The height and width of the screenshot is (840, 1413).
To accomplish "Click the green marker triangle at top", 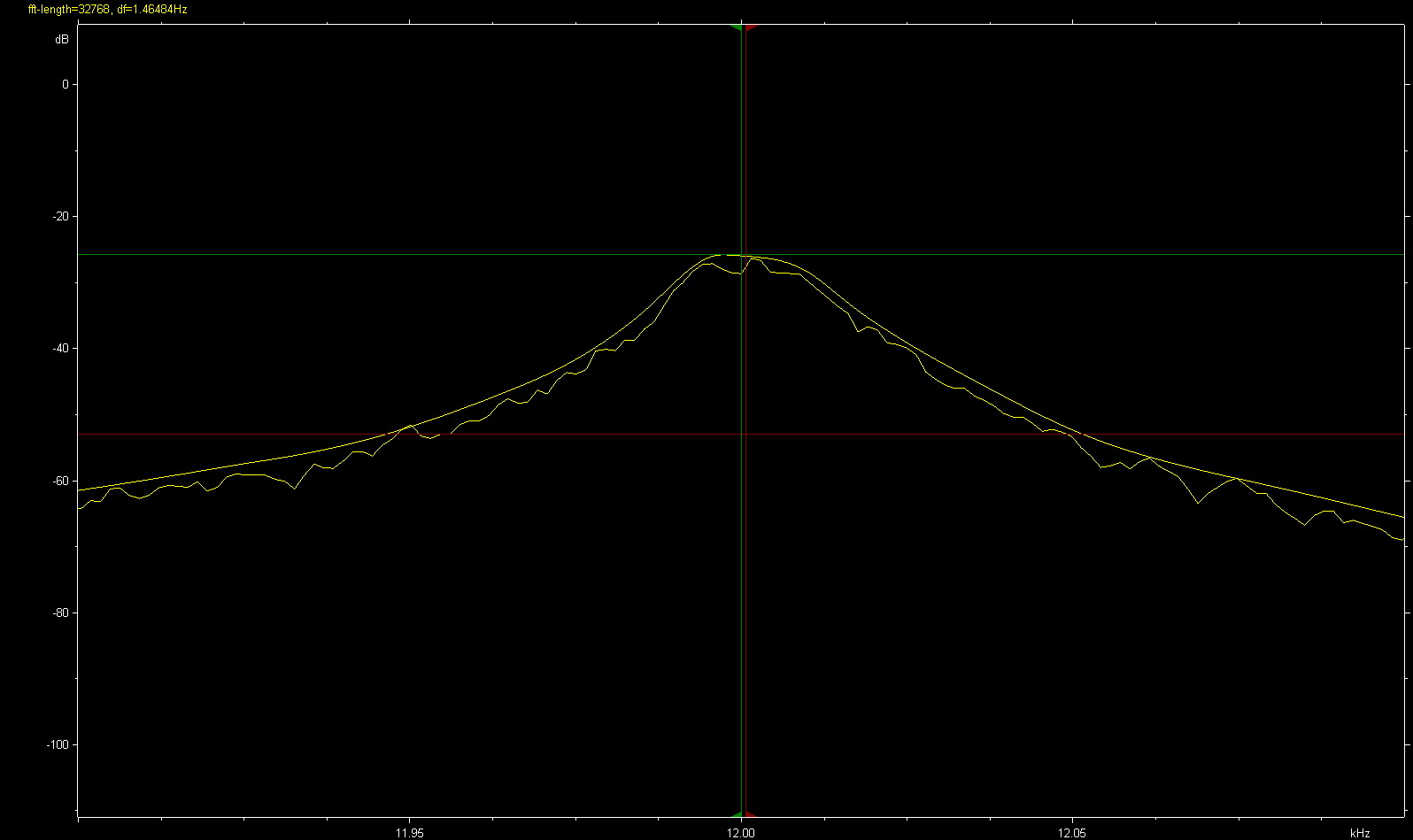I will (x=736, y=28).
